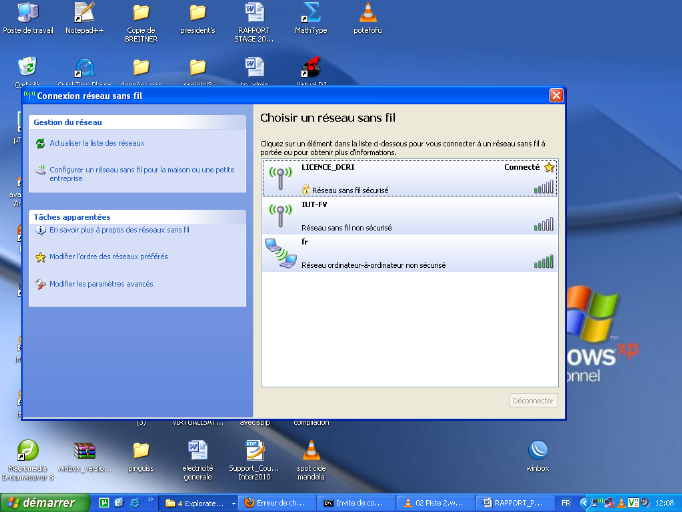
Task: Open En savoir plus à propos des réseaux
Action: 119,230
